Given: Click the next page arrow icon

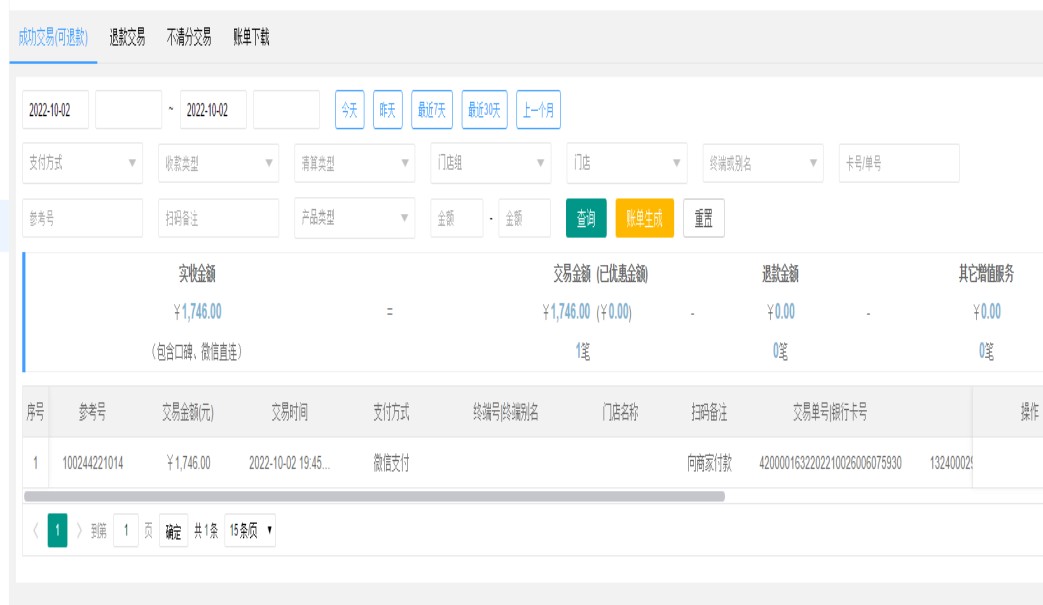Looking at the screenshot, I should coord(80,532).
